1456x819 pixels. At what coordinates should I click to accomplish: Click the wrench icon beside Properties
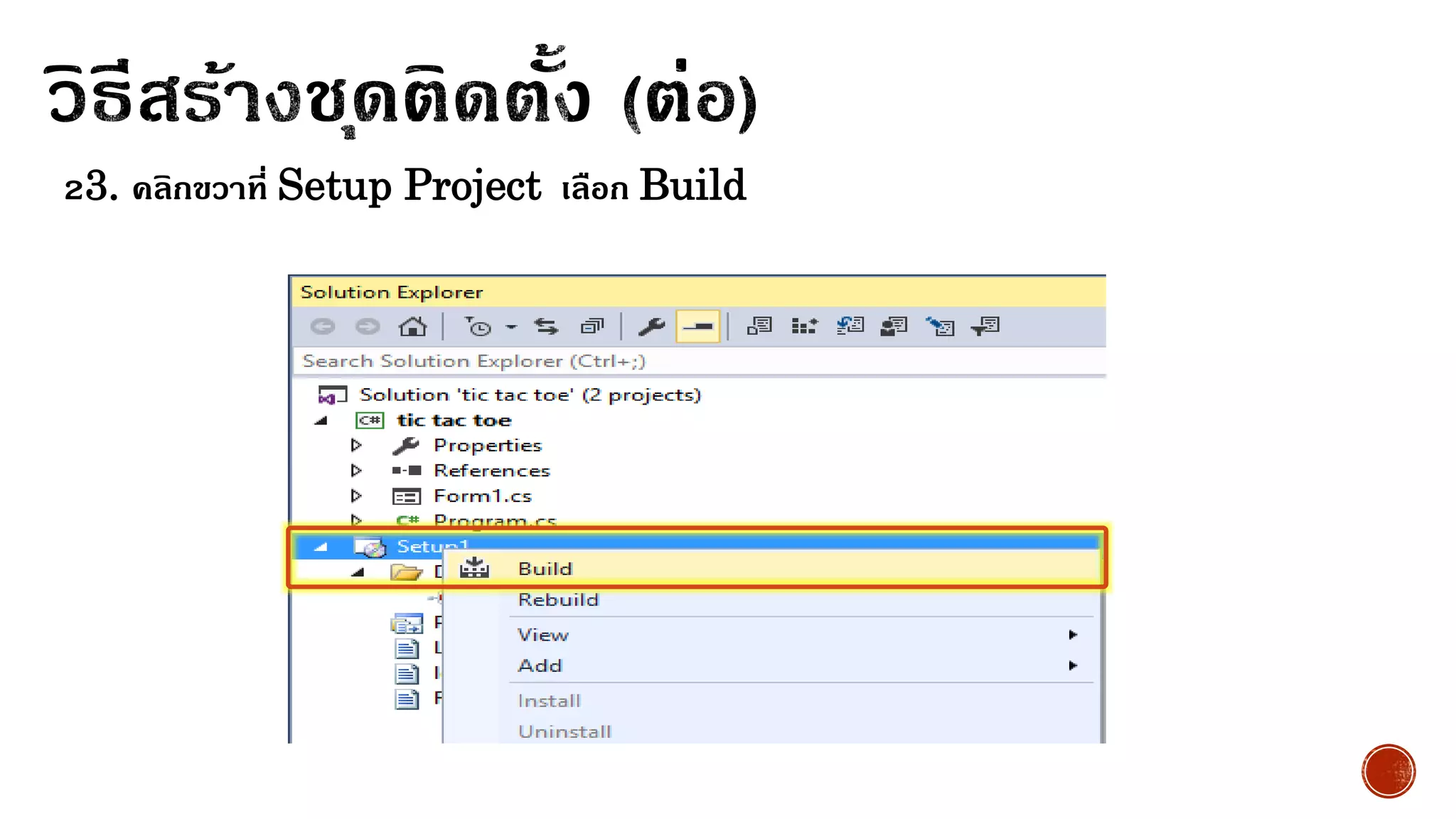(x=405, y=446)
